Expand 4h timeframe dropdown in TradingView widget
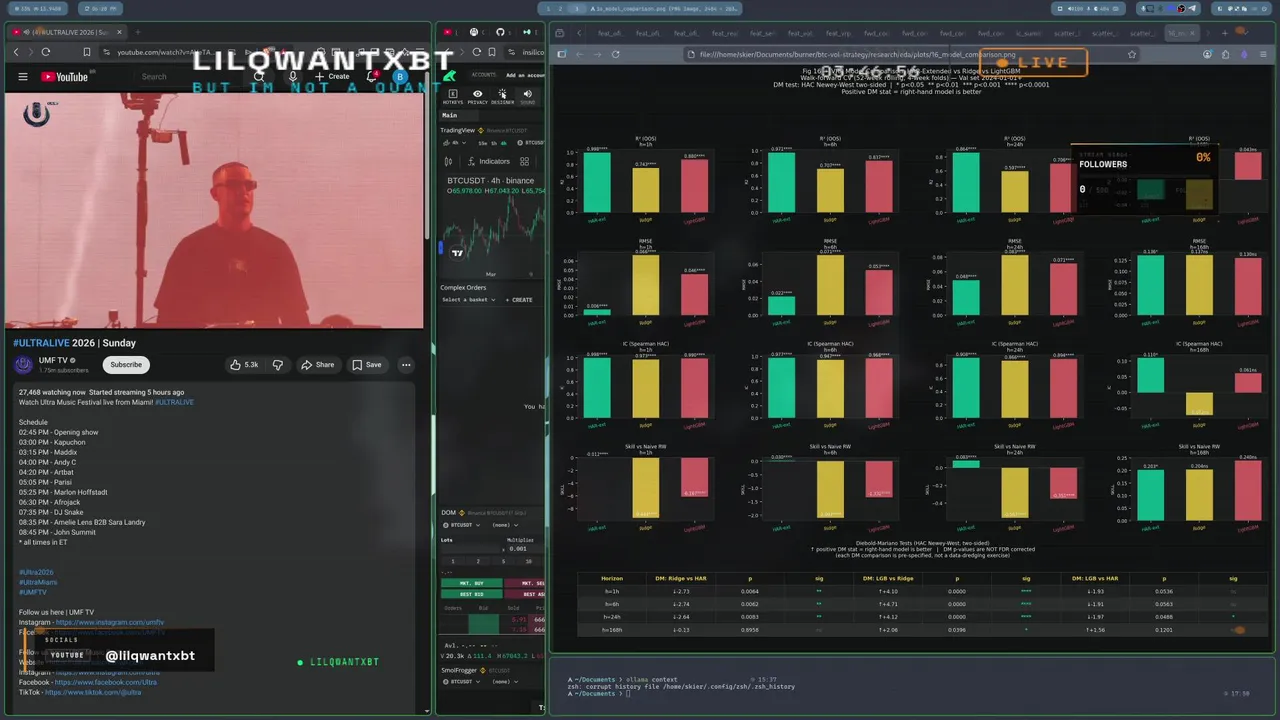The width and height of the screenshot is (1280, 720). (x=454, y=142)
